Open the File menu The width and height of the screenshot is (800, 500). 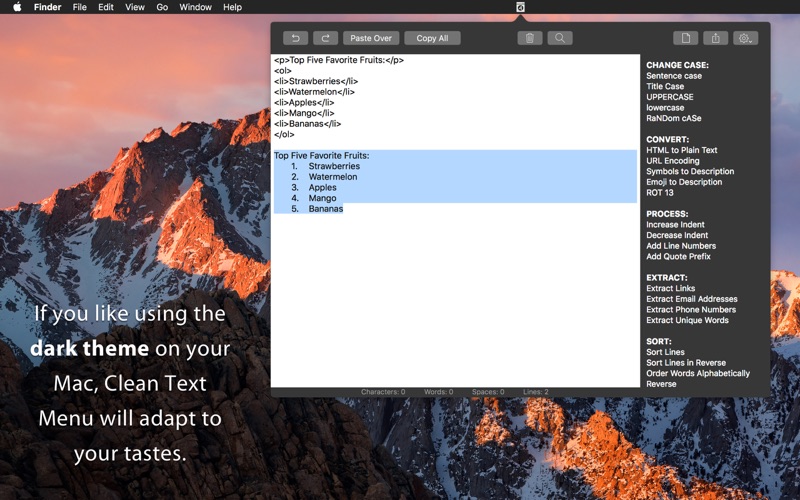(80, 7)
